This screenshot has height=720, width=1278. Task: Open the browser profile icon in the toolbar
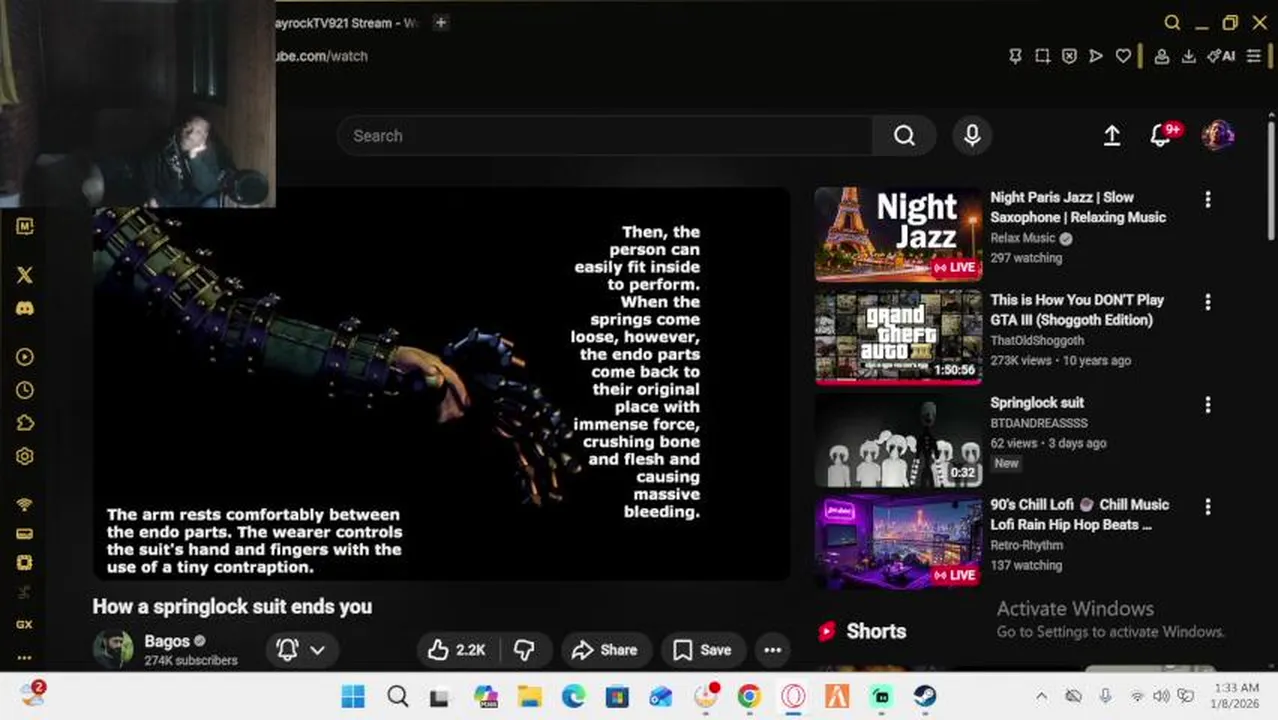tap(1162, 56)
